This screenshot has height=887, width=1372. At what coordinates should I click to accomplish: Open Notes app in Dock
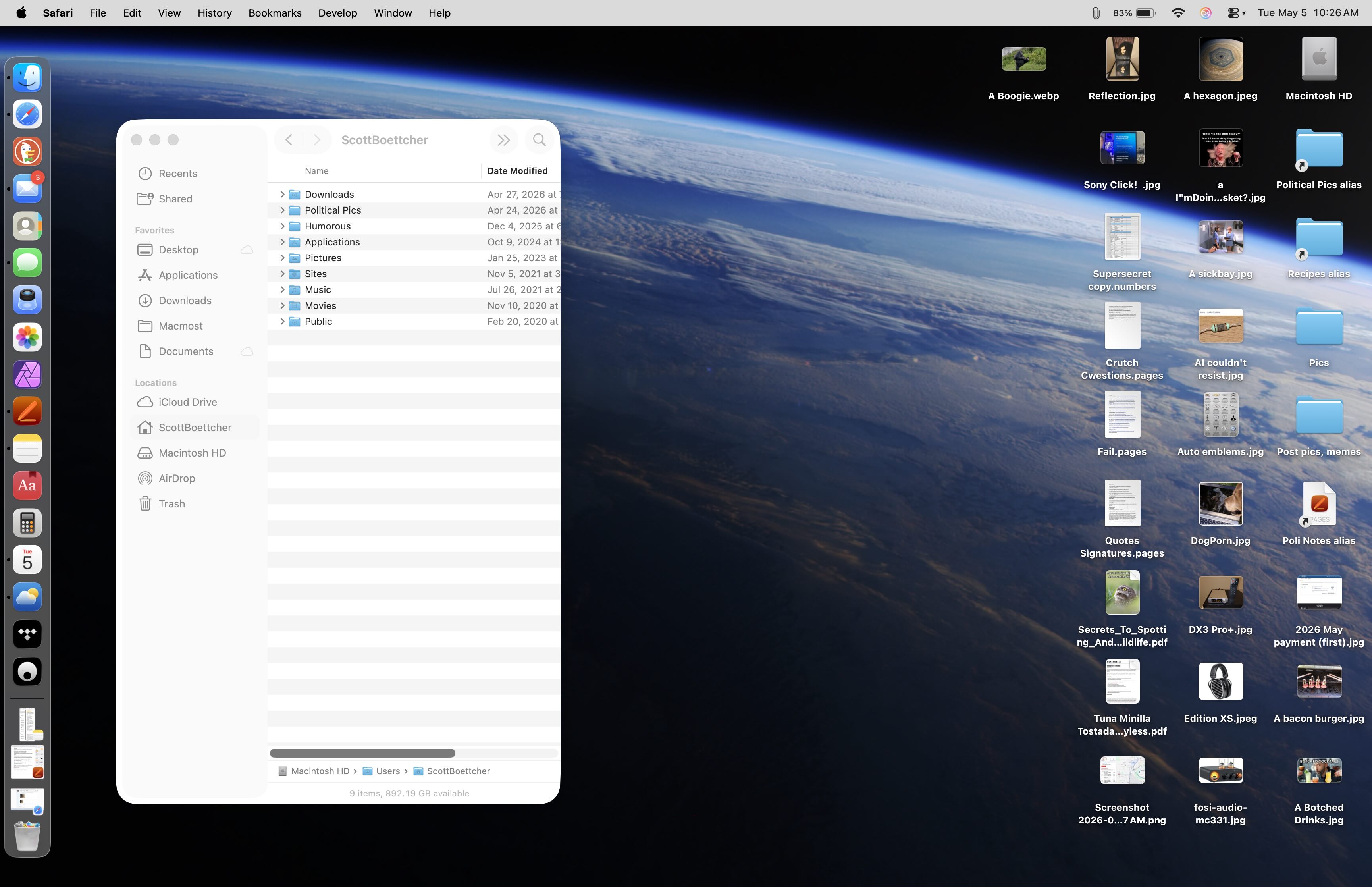click(27, 449)
